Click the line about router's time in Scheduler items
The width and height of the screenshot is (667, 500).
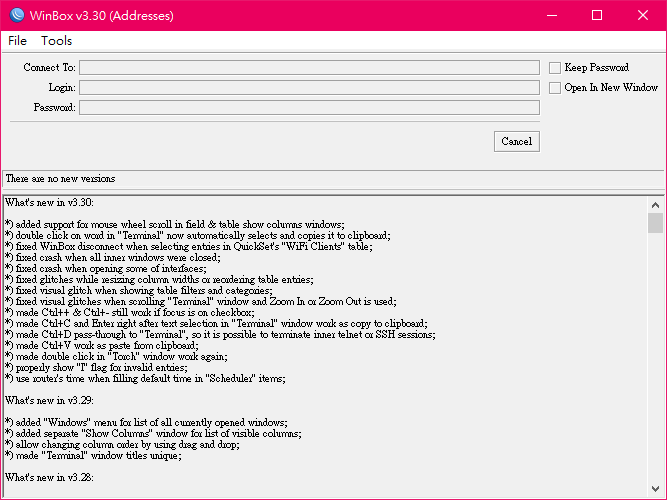click(x=145, y=379)
